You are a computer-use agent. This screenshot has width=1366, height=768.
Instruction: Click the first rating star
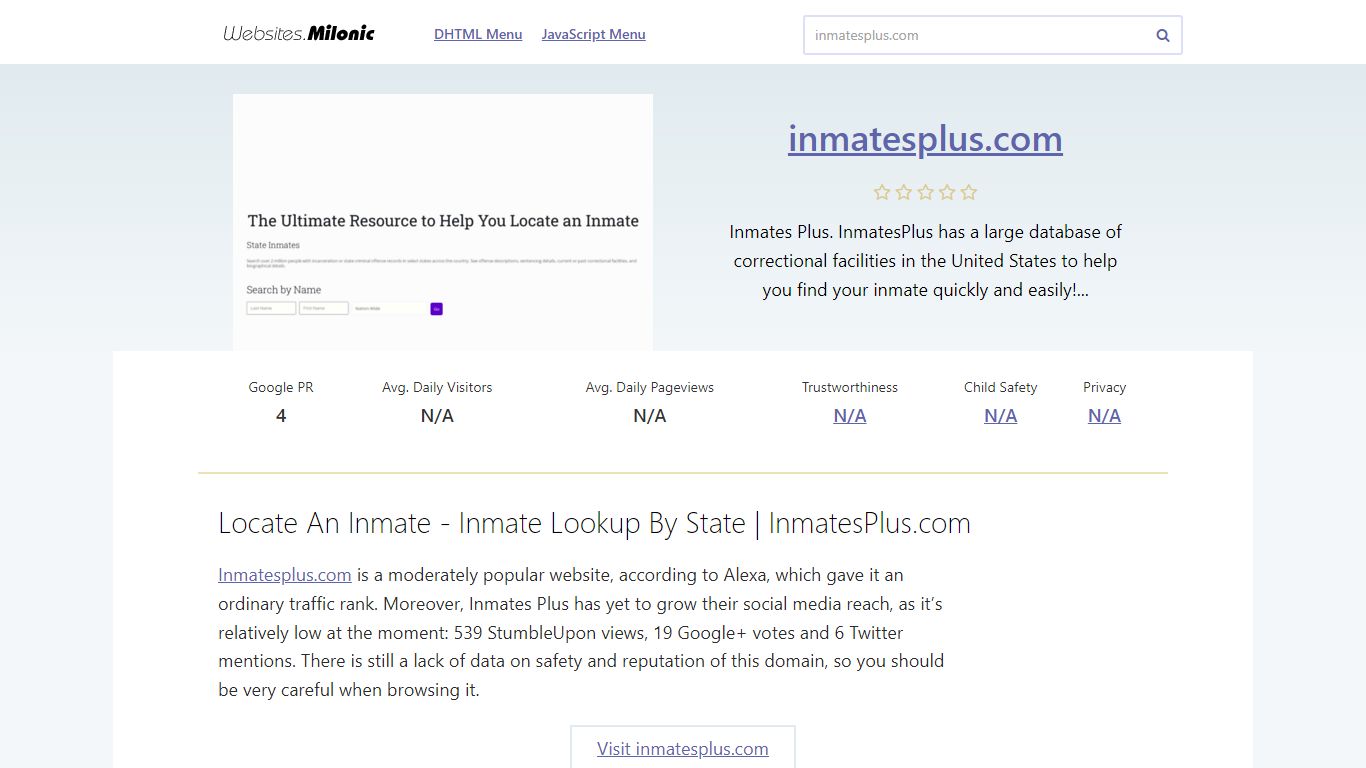[x=882, y=192]
